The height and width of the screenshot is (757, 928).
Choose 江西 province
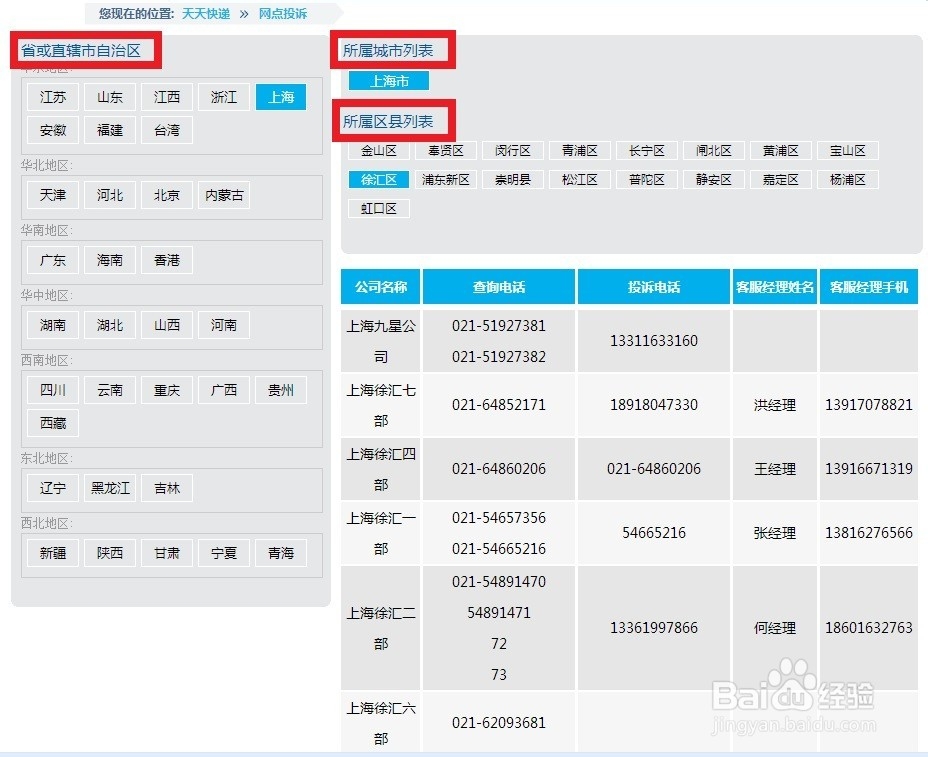167,97
